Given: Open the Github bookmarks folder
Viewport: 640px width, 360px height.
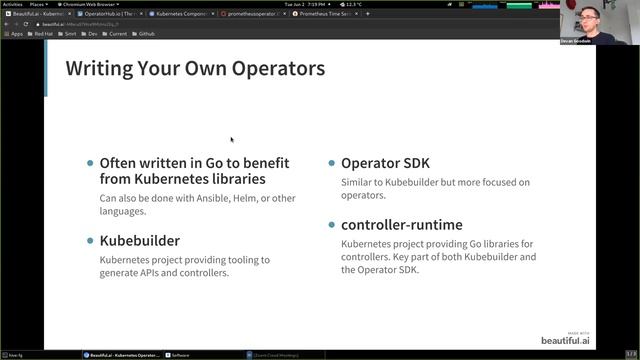Looking at the screenshot, I should [x=143, y=34].
